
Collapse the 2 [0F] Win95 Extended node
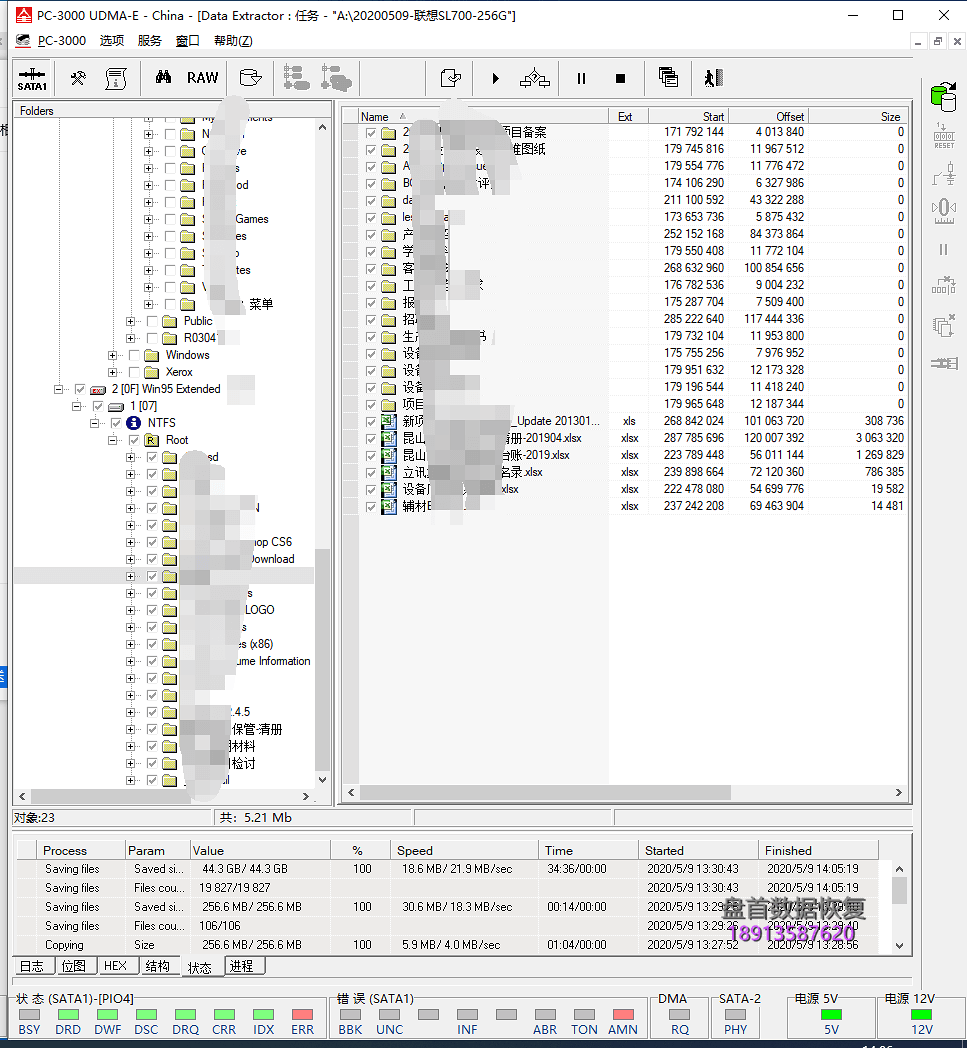(58, 389)
